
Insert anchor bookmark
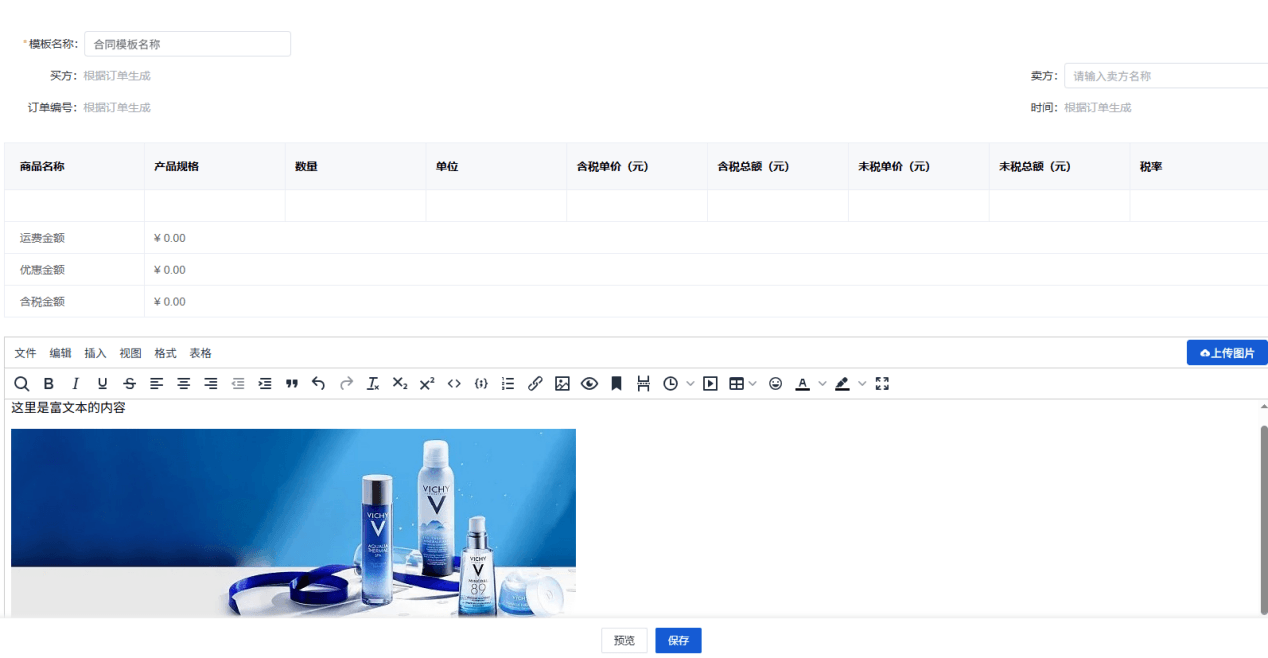pos(616,383)
